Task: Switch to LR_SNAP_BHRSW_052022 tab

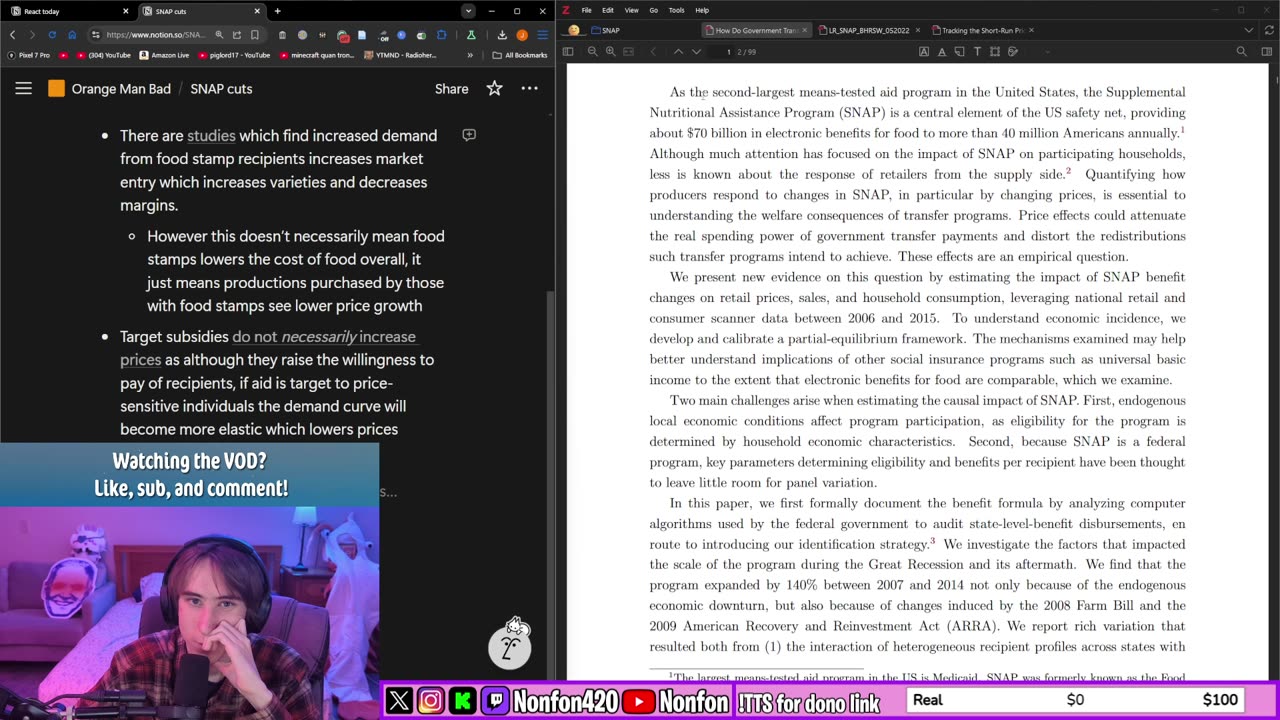Action: pos(869,30)
